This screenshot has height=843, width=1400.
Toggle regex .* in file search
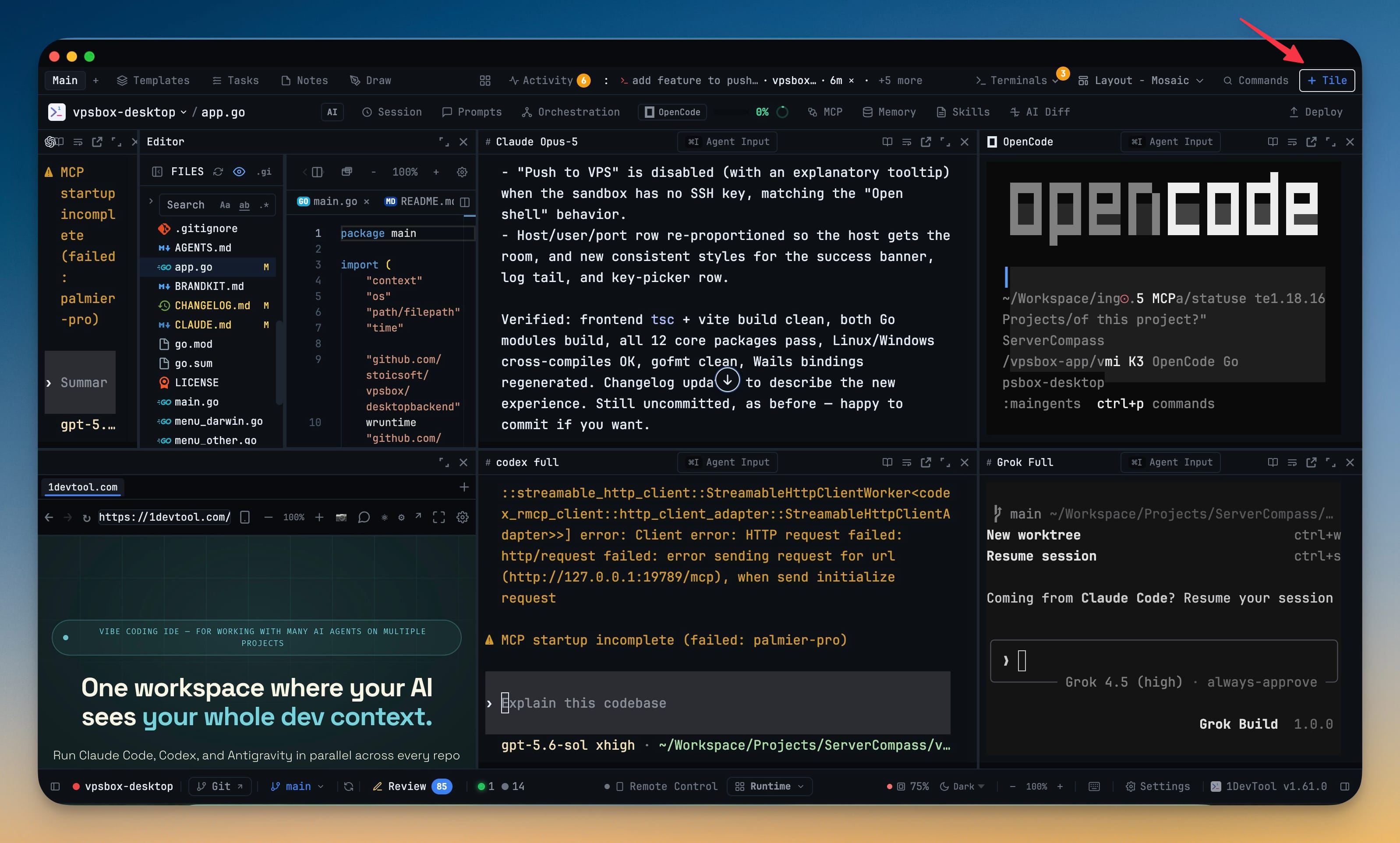tap(264, 205)
